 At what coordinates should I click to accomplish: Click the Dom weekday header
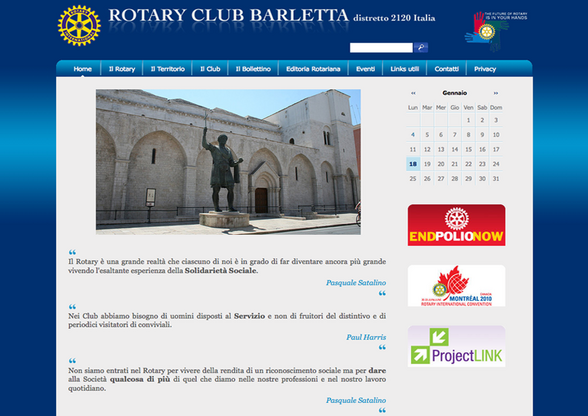[x=496, y=108]
